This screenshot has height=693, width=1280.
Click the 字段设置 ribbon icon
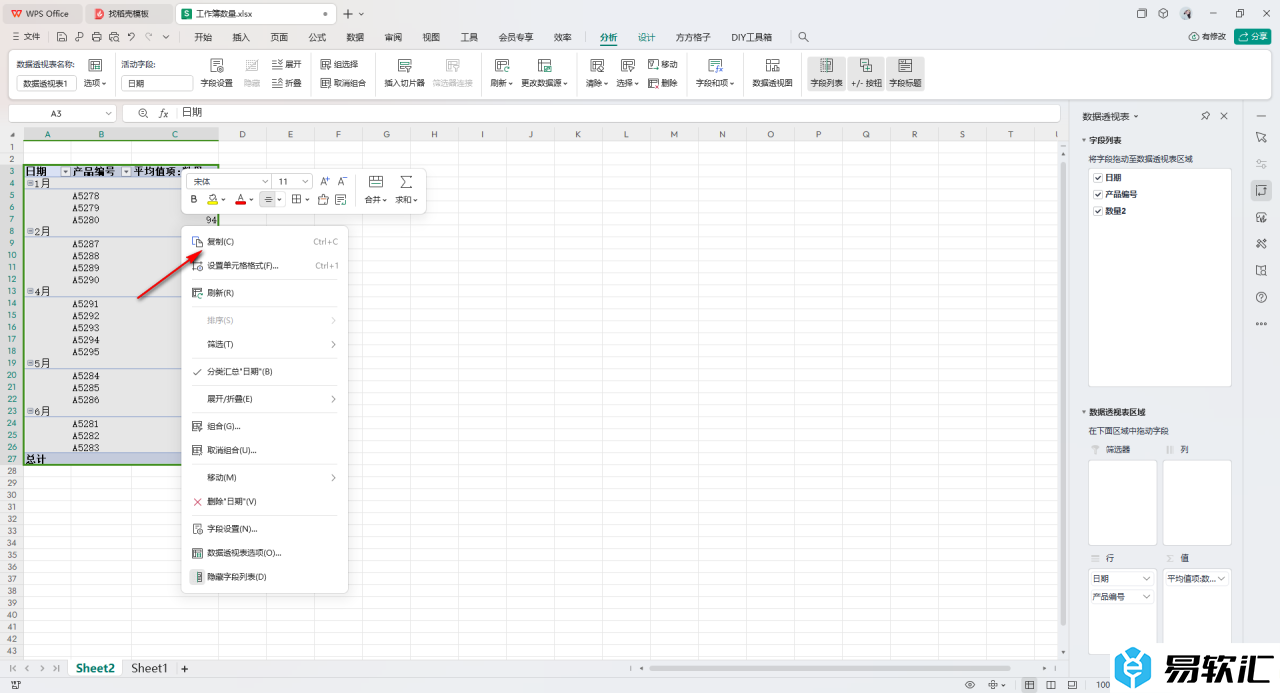pos(216,65)
